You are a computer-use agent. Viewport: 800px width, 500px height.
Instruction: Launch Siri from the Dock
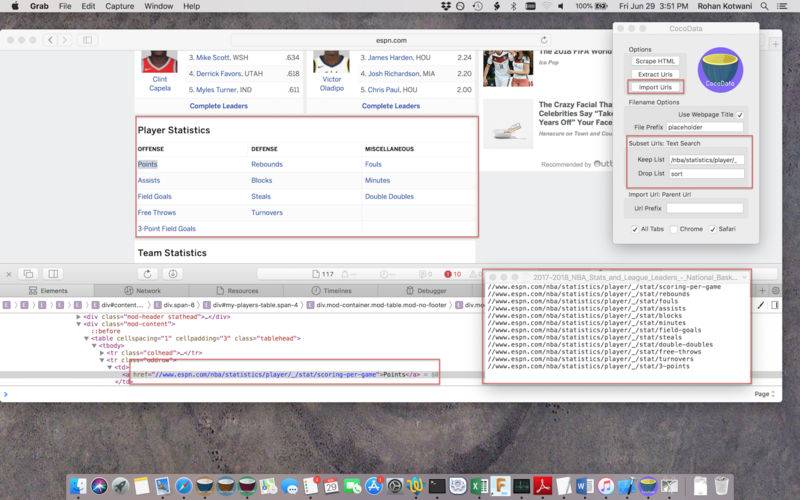click(x=99, y=486)
